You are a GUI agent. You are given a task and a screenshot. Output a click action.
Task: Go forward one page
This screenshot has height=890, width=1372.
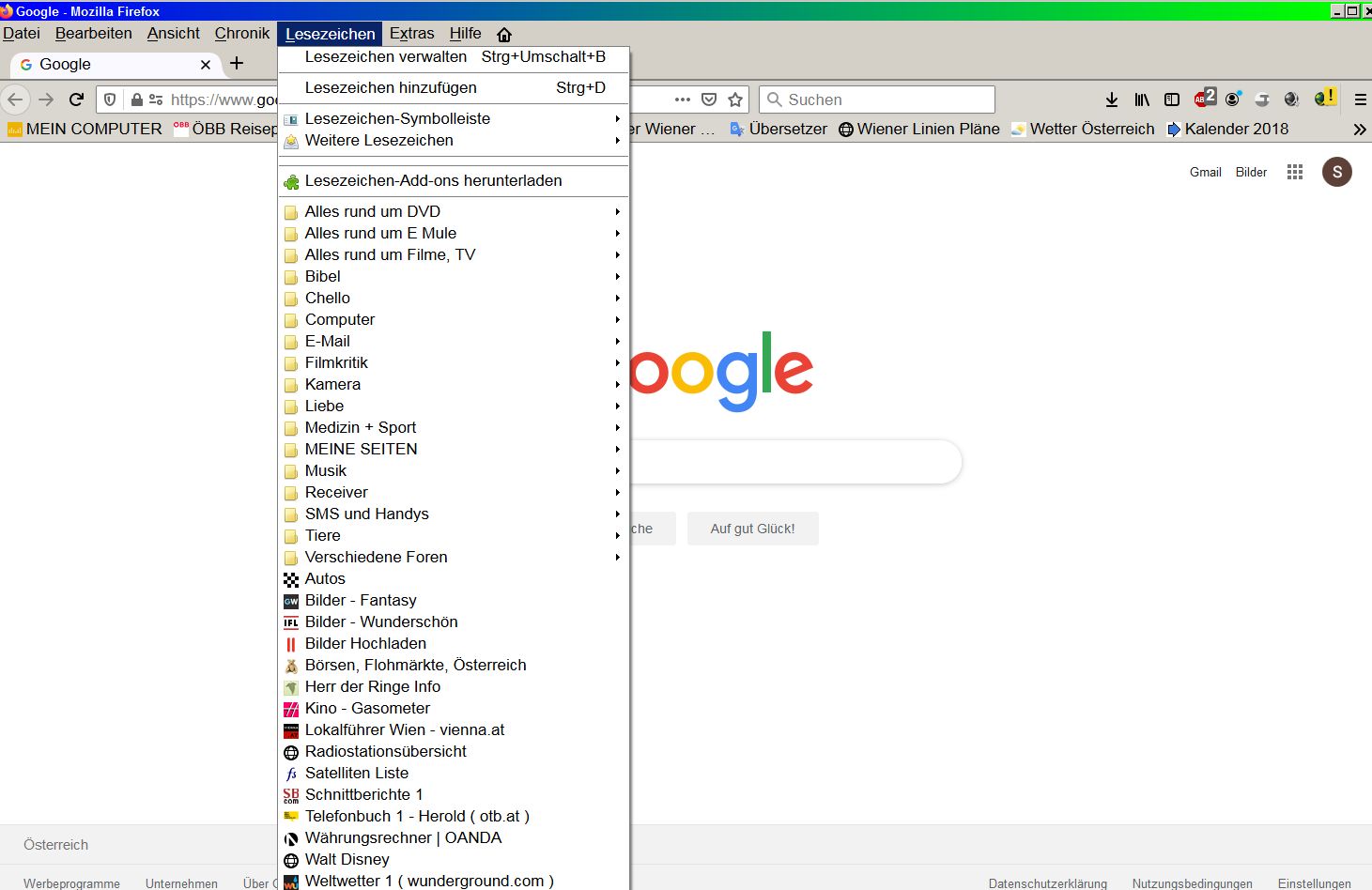click(x=46, y=100)
